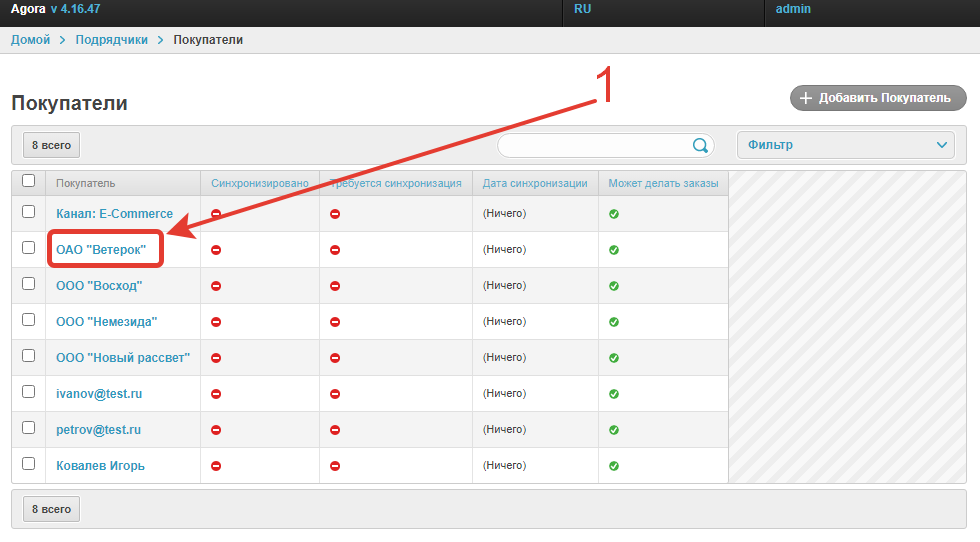This screenshot has height=542, width=980.
Task: Select checkbox for ООО "Новый рассвет"
Action: click(x=29, y=356)
